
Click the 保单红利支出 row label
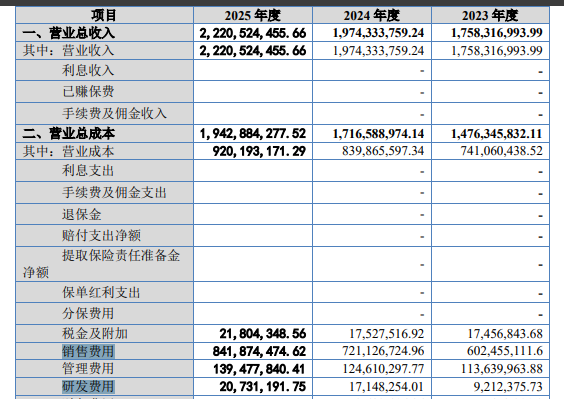(x=101, y=293)
